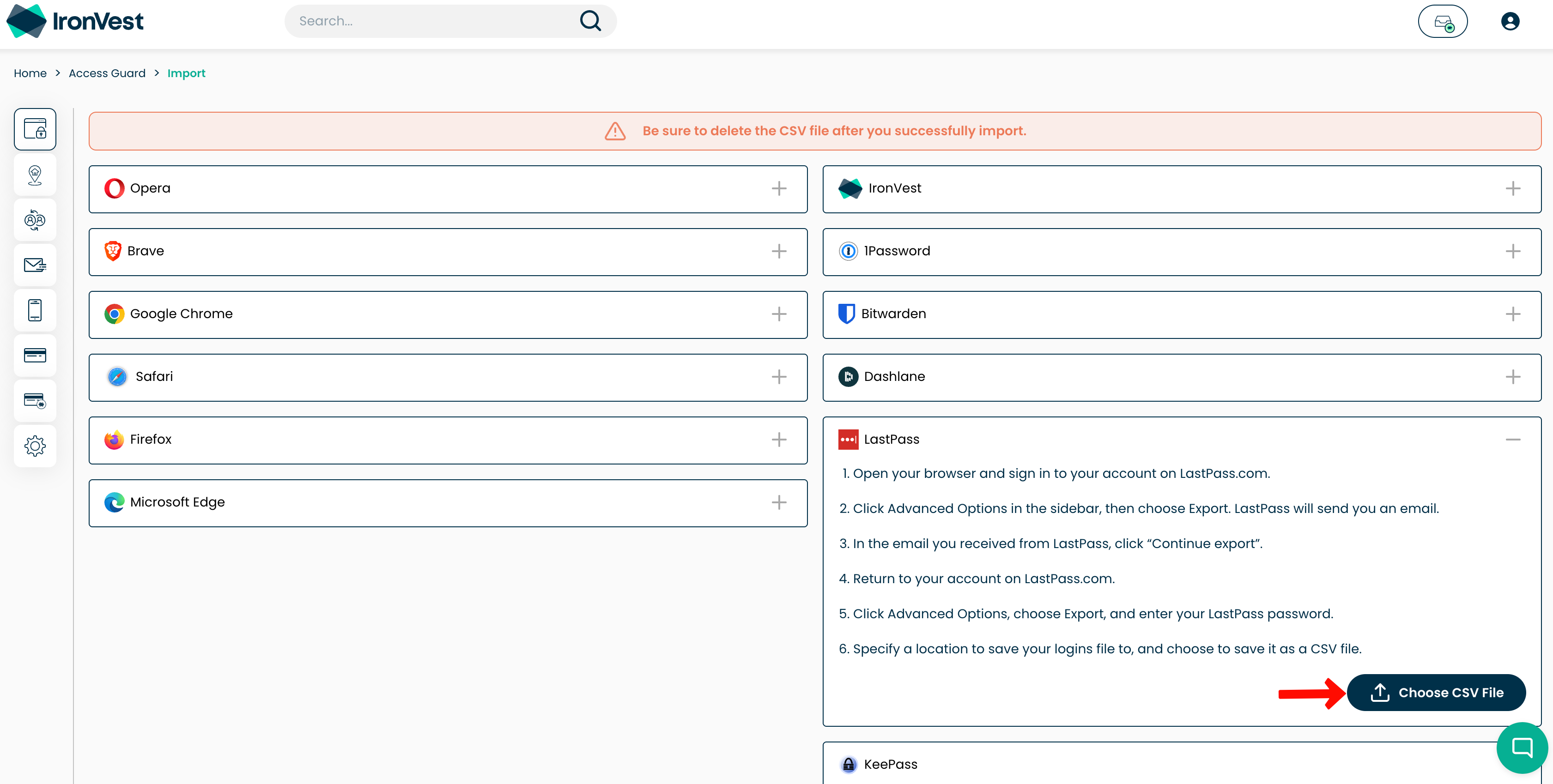Expand the Safari import section
Viewport: 1553px width, 784px height.
pos(779,377)
